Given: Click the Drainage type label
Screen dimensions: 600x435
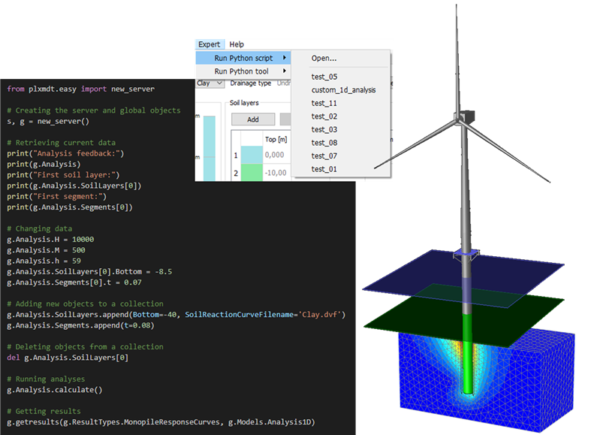Looking at the screenshot, I should (x=250, y=83).
